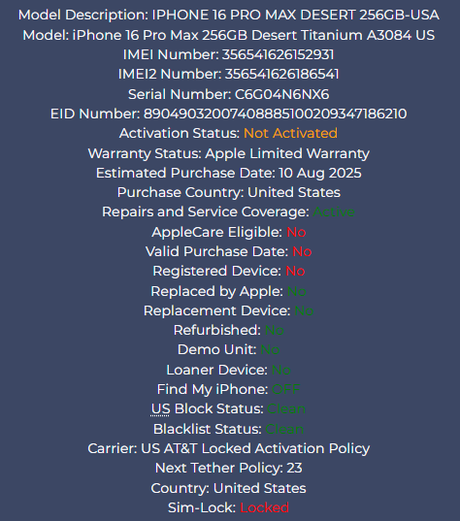Click the Blacklist Status Clean value
The height and width of the screenshot is (521, 460).
(284, 429)
